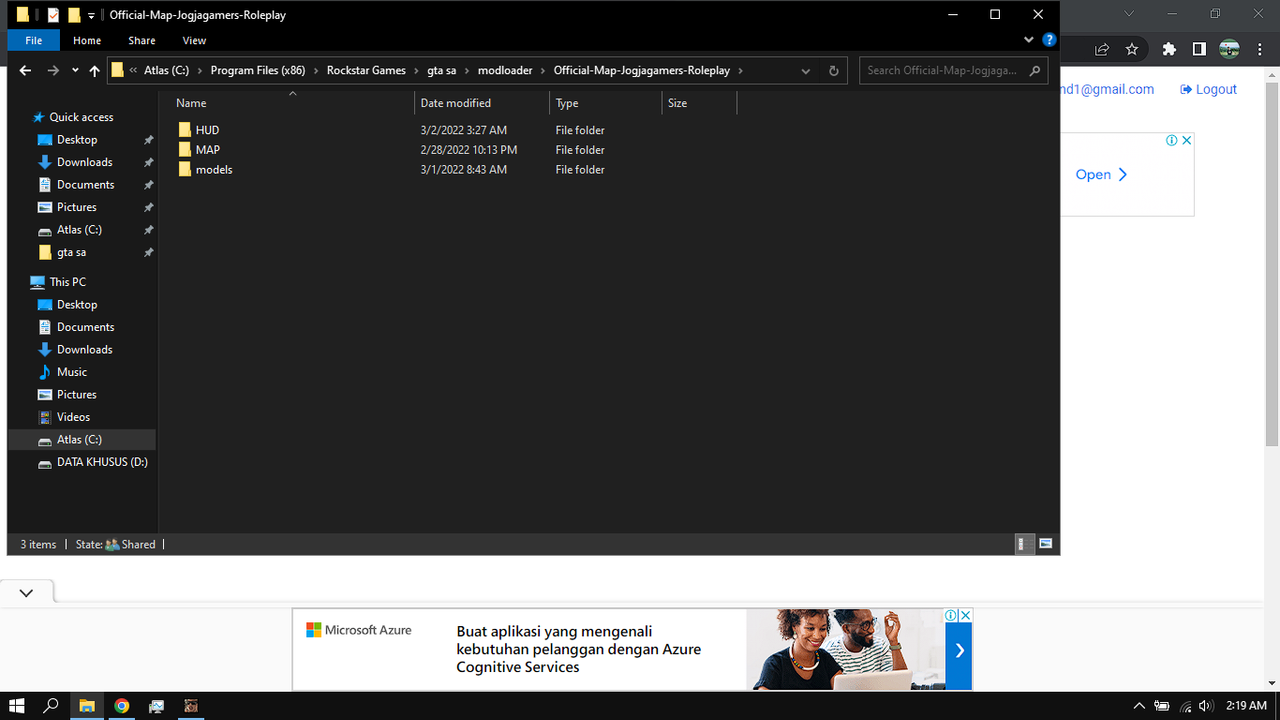Open the View ribbon tab

click(194, 40)
